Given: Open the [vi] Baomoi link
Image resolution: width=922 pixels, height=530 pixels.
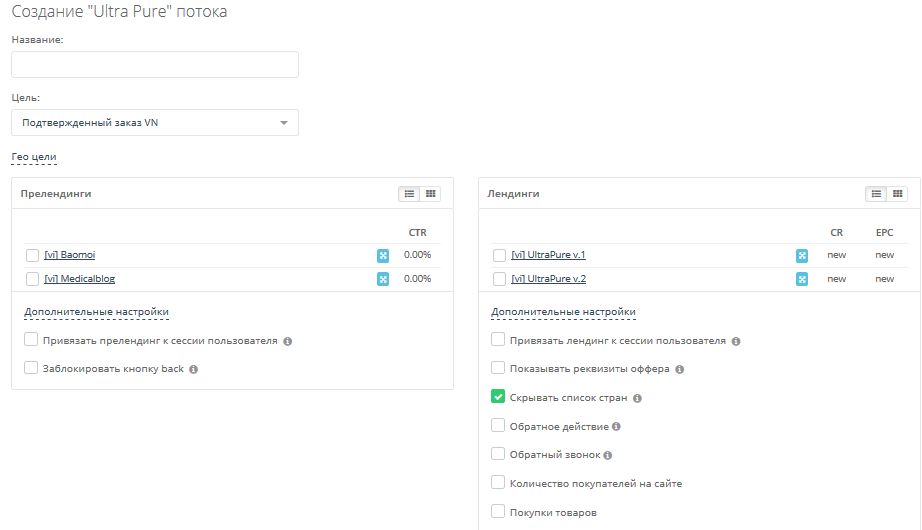Looking at the screenshot, I should [69, 255].
